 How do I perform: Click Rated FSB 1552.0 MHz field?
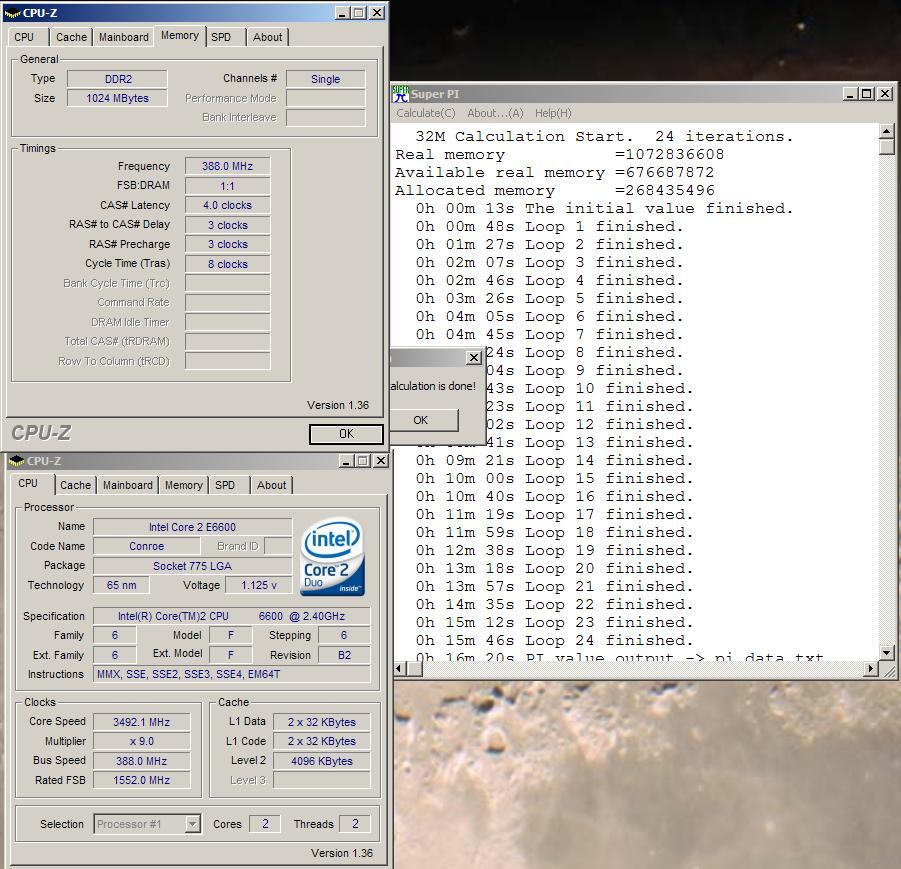pyautogui.click(x=141, y=780)
